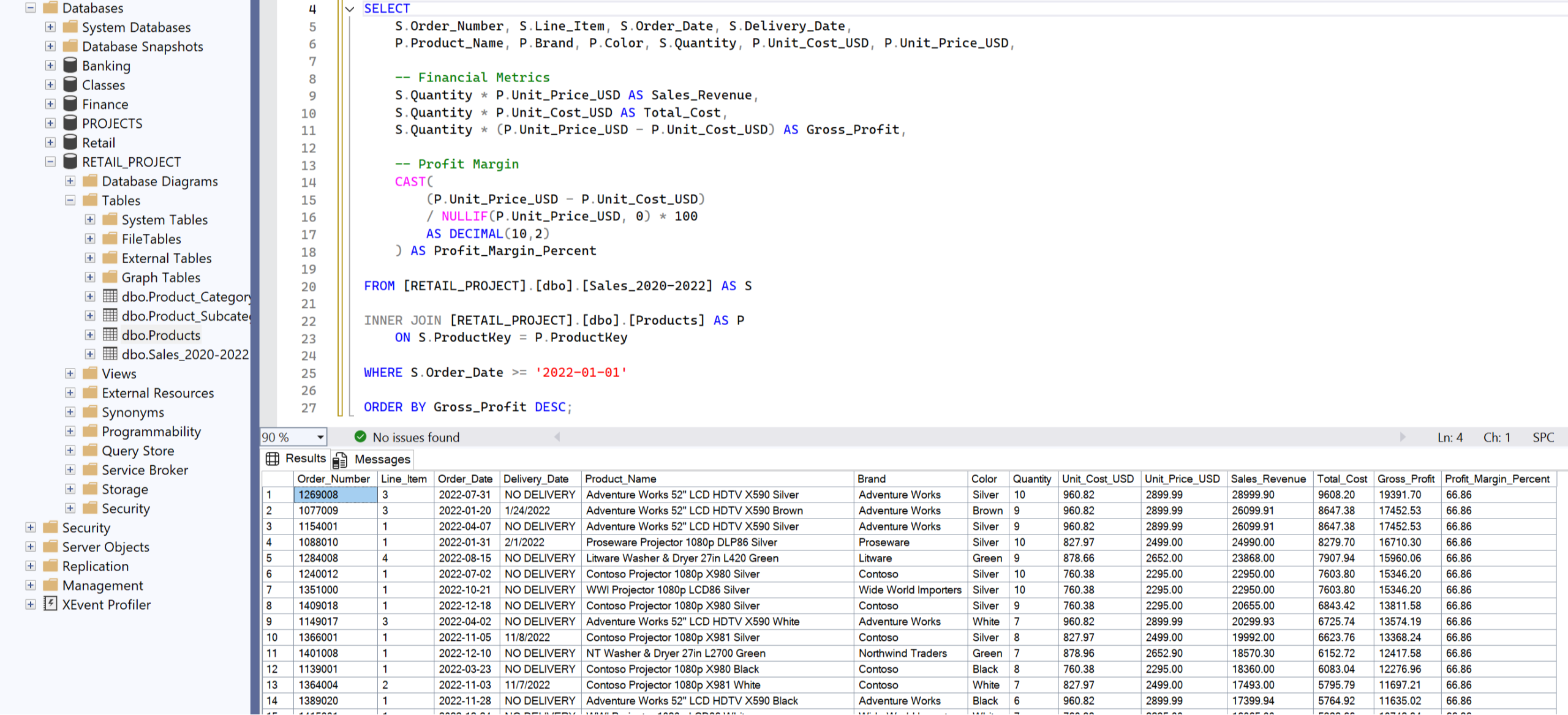This screenshot has height=715, width=1568.
Task: Click the dbo.Product_Category table grid icon
Action: coord(110,296)
